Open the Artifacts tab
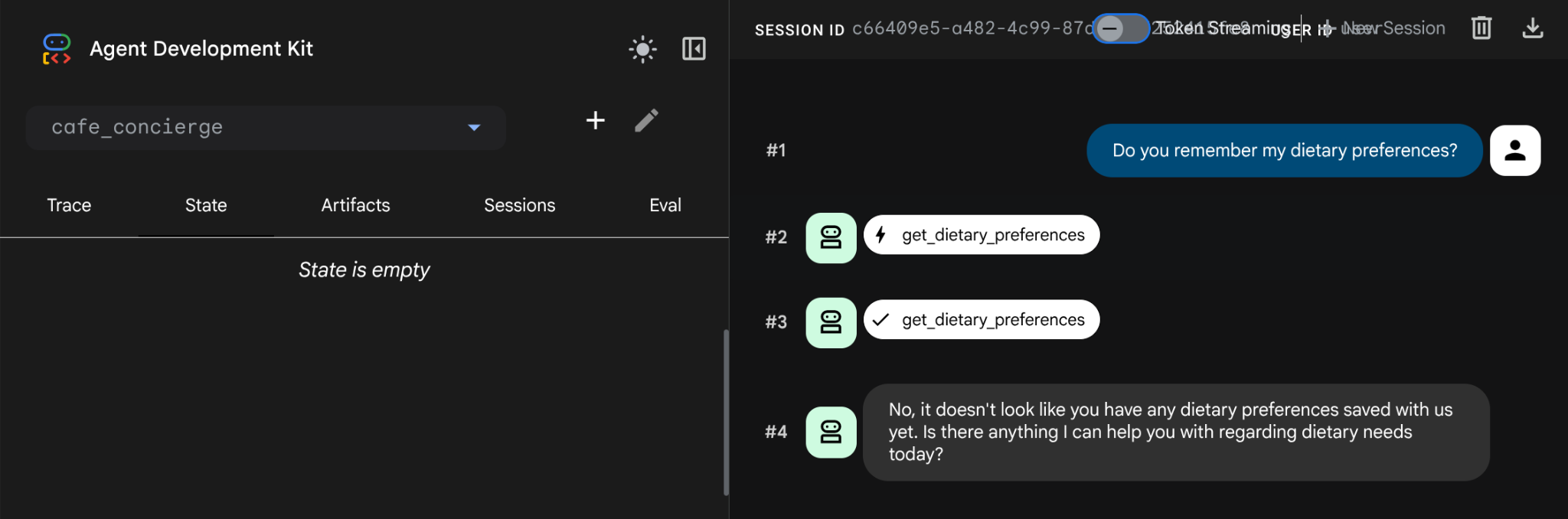This screenshot has height=519, width=1568. 355,205
